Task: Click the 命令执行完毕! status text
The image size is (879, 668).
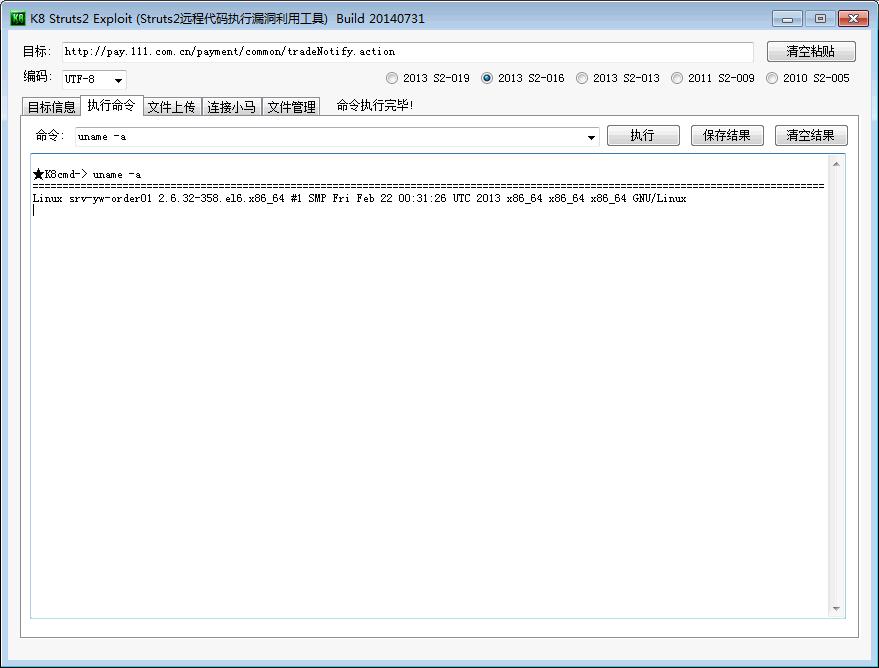Action: click(375, 105)
